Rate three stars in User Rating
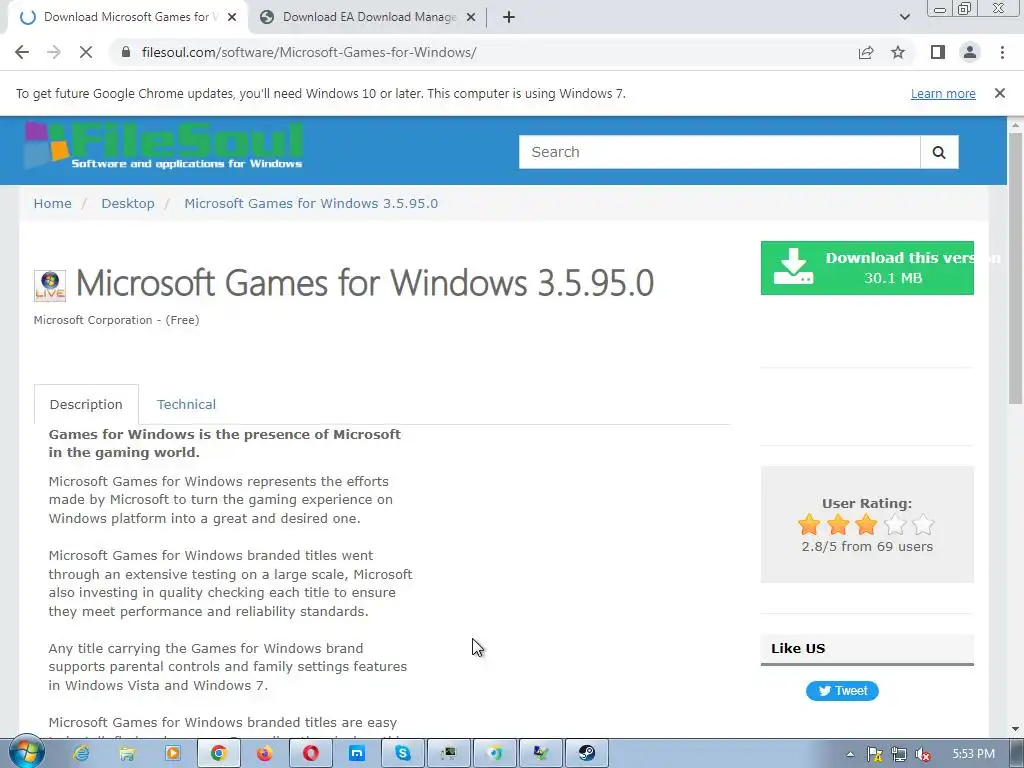The image size is (1024, 768). [x=867, y=524]
